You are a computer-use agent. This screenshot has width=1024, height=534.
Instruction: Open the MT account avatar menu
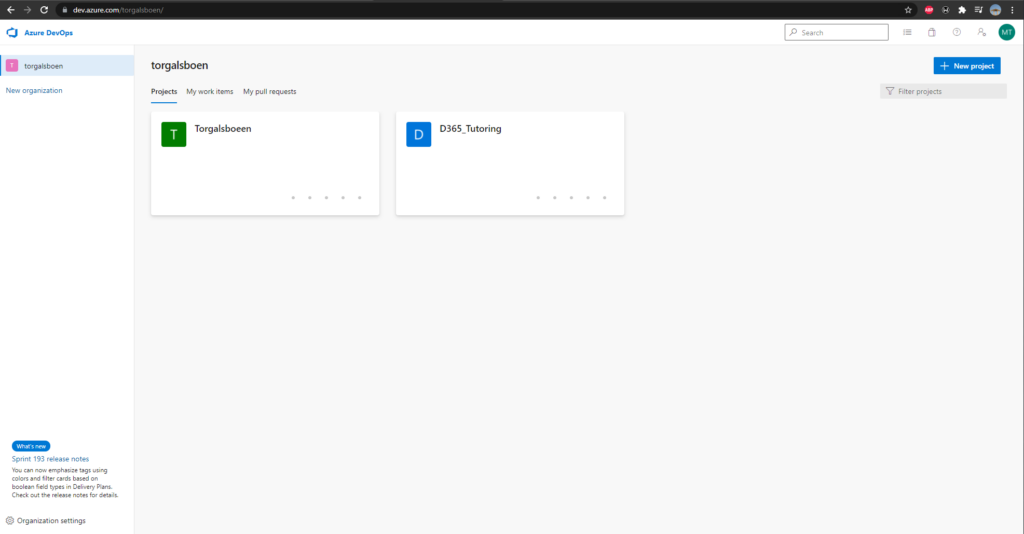(1006, 33)
